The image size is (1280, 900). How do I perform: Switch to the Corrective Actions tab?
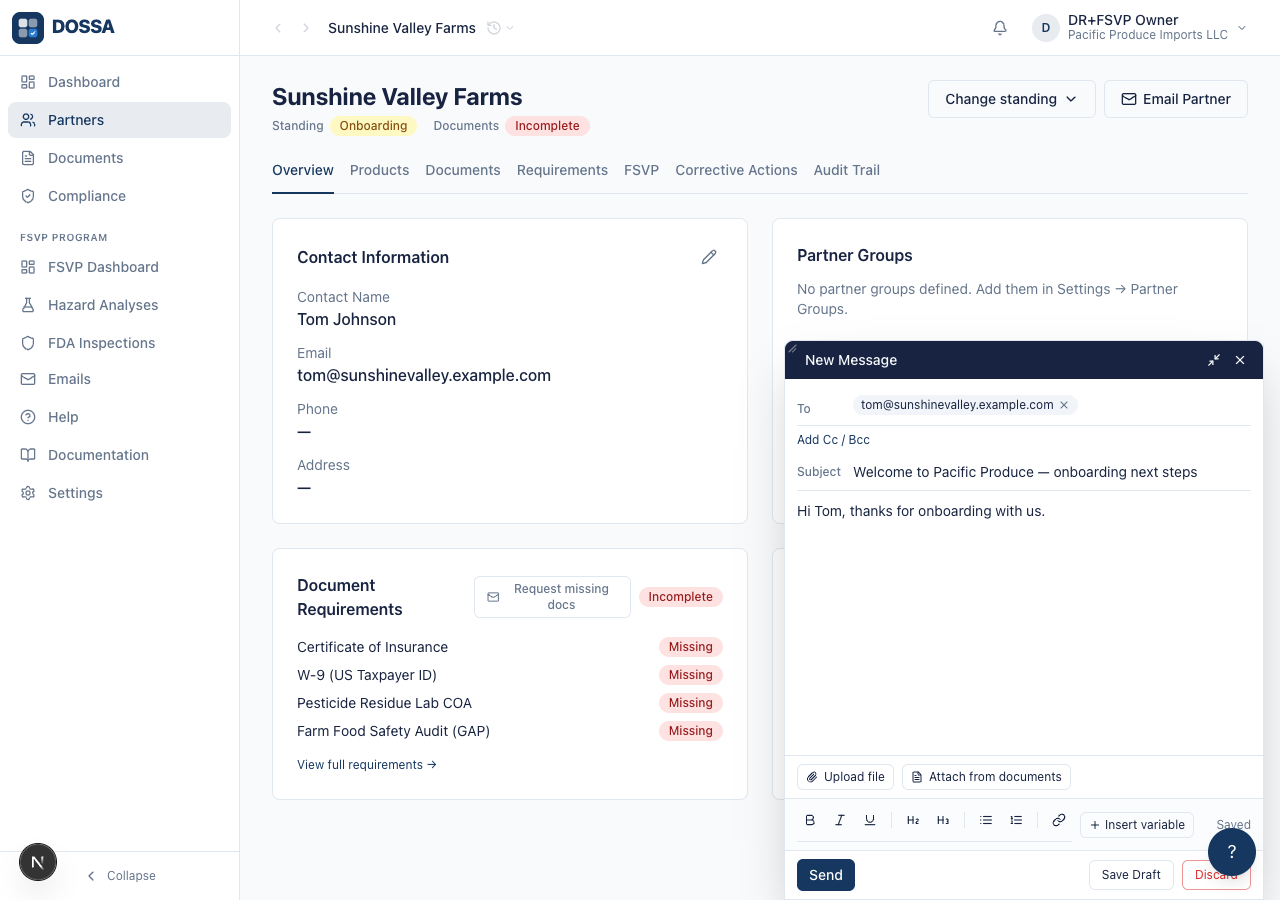[736, 170]
